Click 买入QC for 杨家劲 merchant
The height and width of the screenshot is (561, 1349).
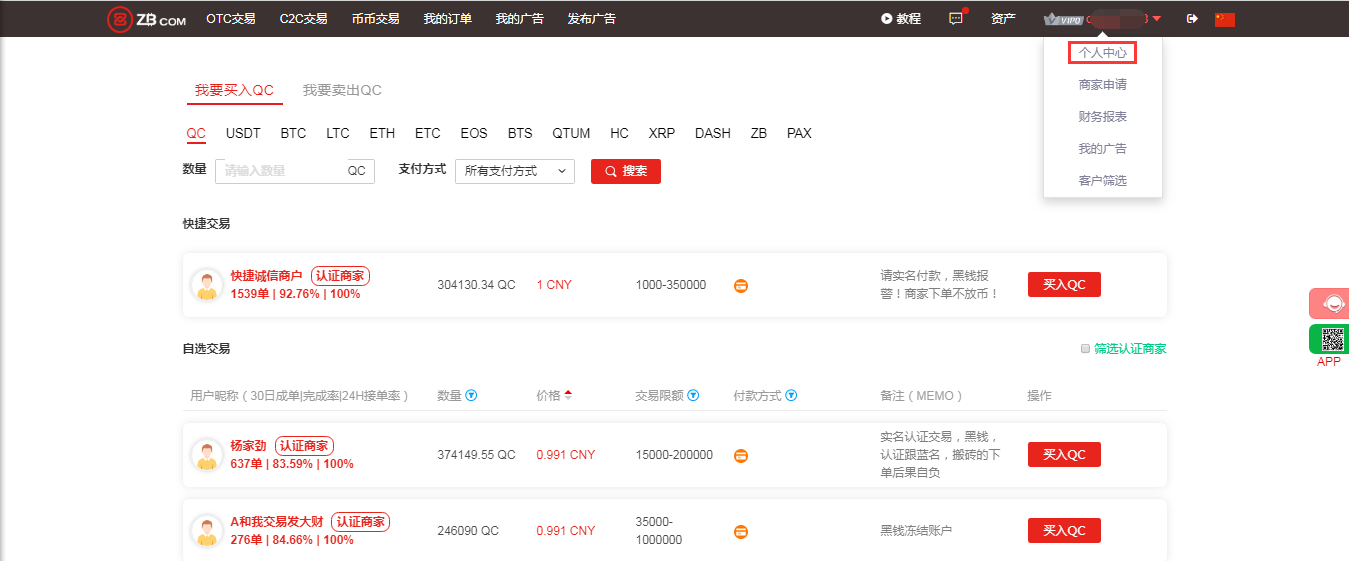click(1064, 455)
